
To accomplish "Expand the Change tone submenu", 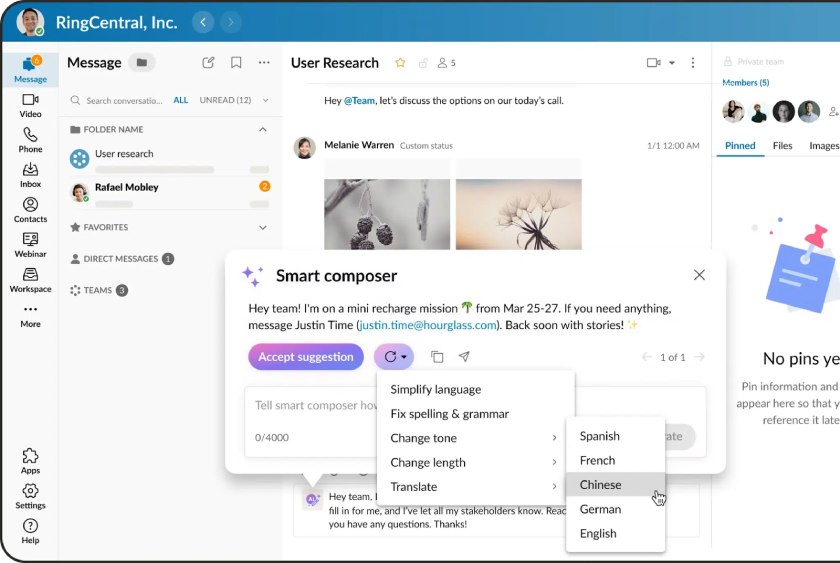I will pyautogui.click(x=476, y=438).
